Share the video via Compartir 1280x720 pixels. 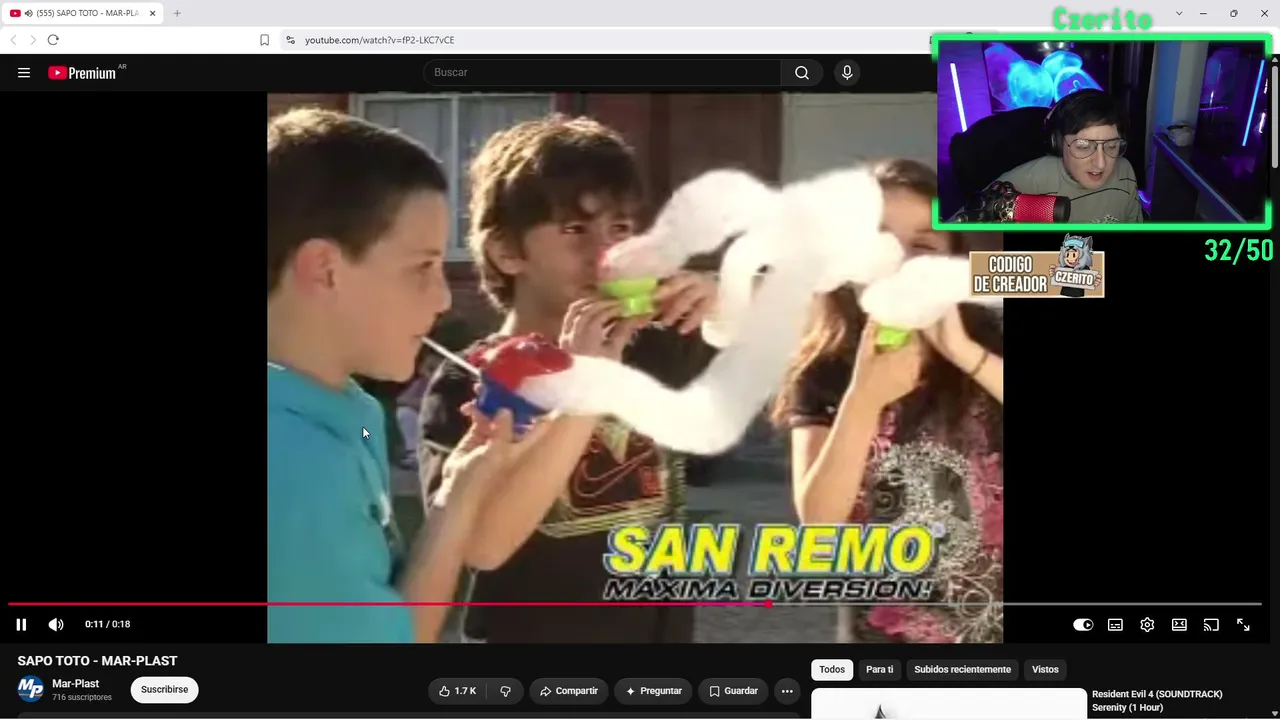[x=568, y=691]
